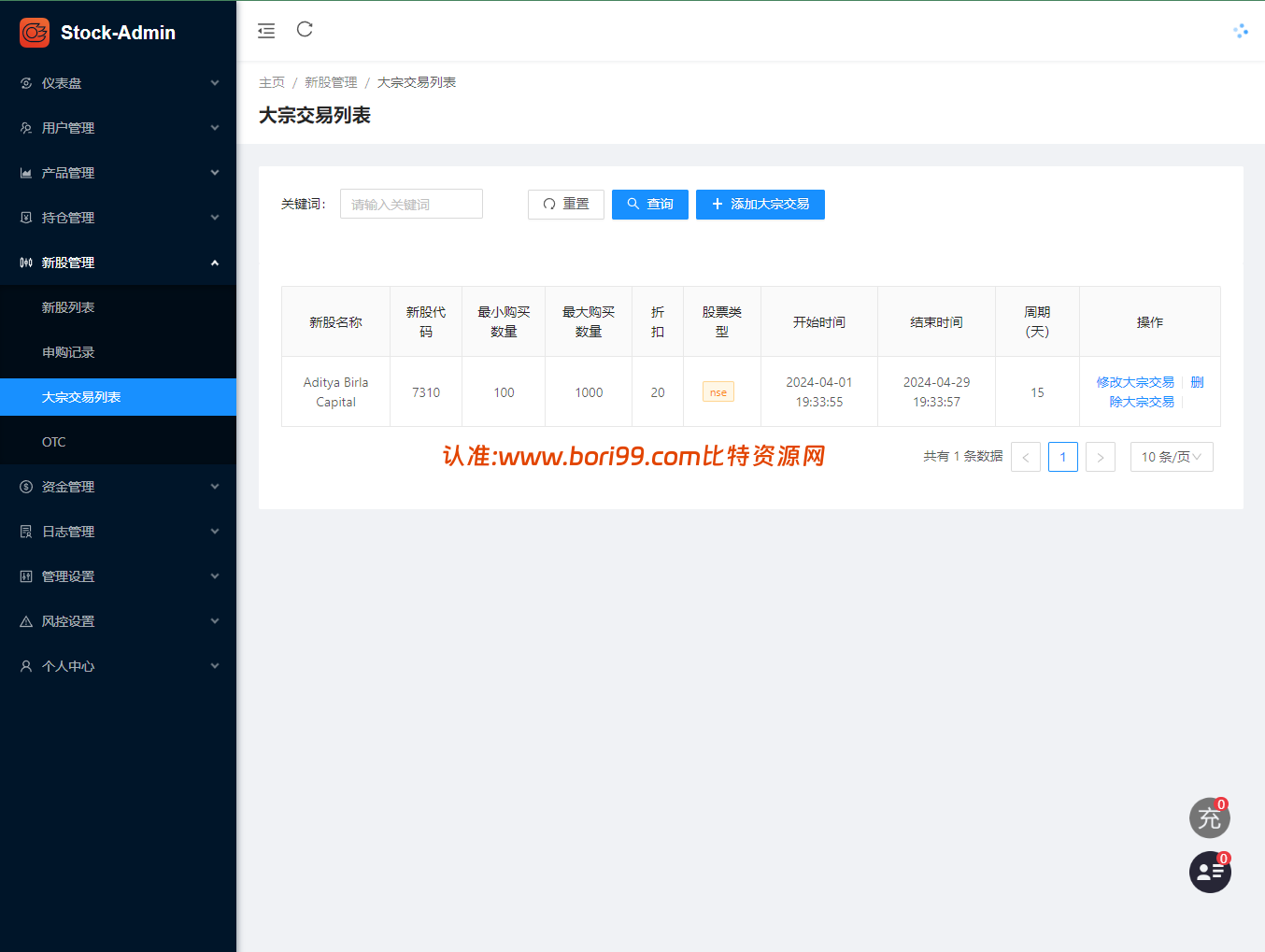Viewport: 1265px width, 952px height.
Task: Click the refresh icon in top bar
Action: (x=305, y=30)
